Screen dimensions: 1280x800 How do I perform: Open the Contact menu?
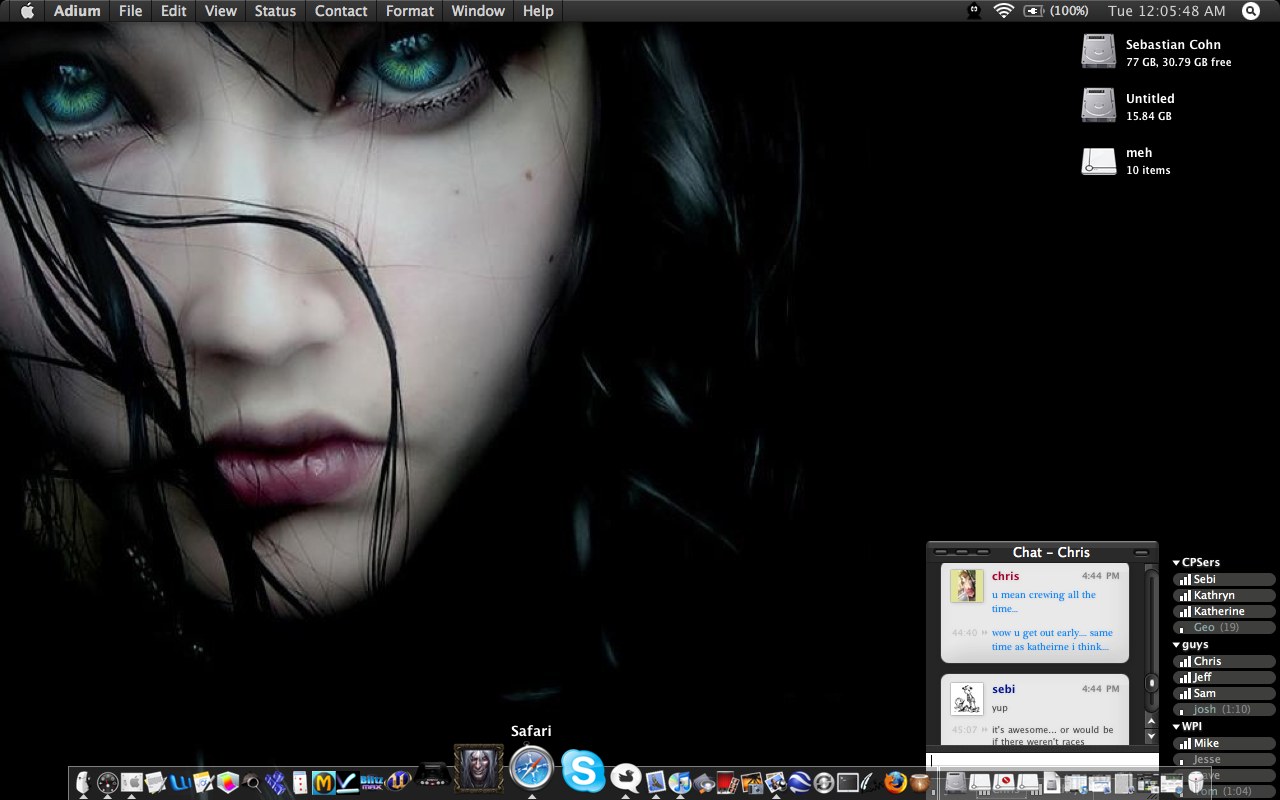click(341, 11)
